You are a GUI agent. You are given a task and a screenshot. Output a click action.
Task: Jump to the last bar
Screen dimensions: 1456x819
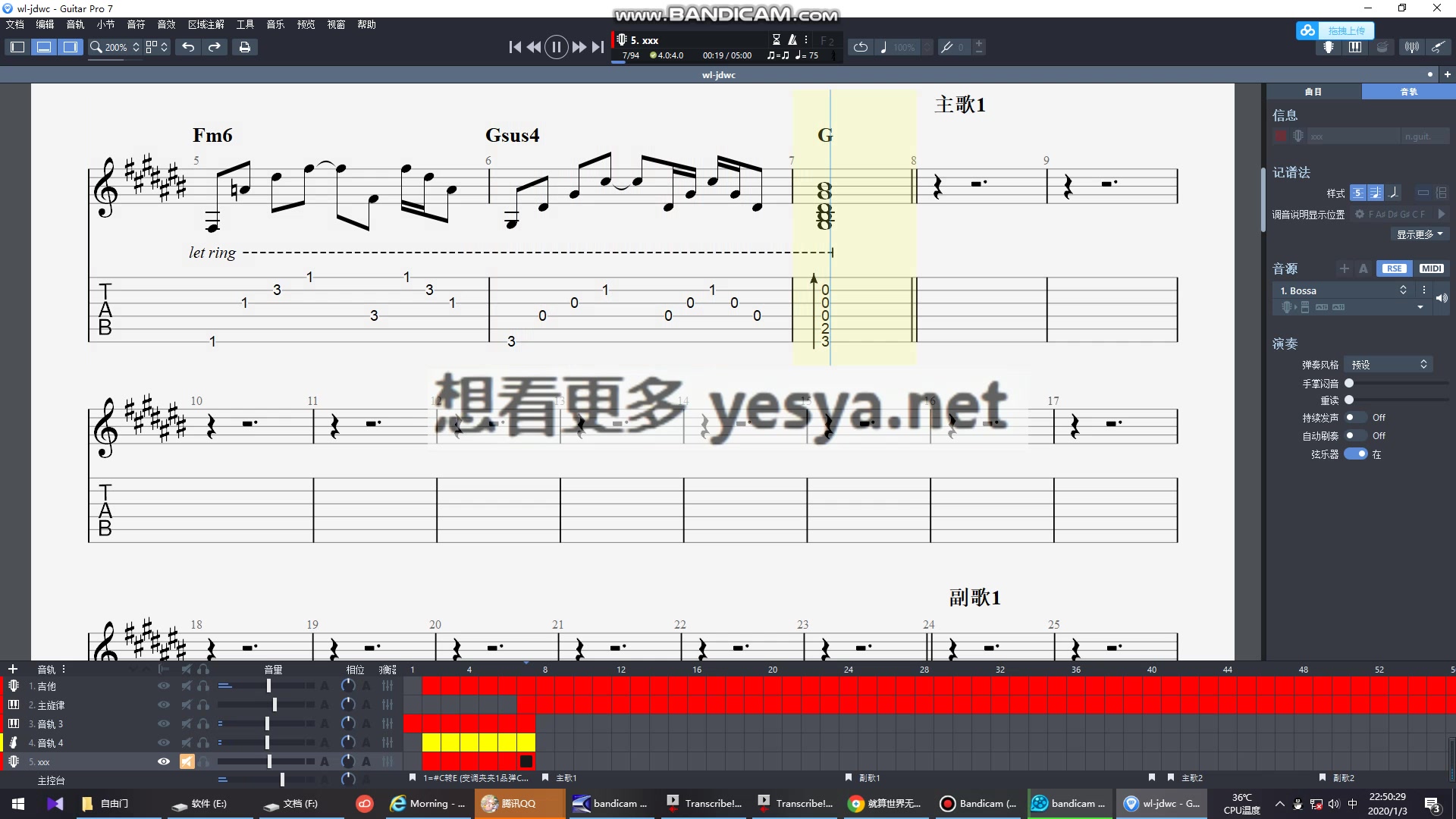(x=598, y=47)
